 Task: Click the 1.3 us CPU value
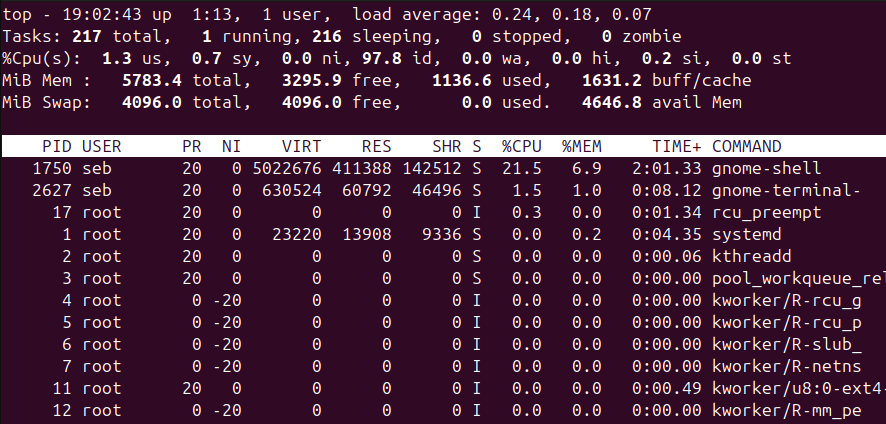(116, 58)
